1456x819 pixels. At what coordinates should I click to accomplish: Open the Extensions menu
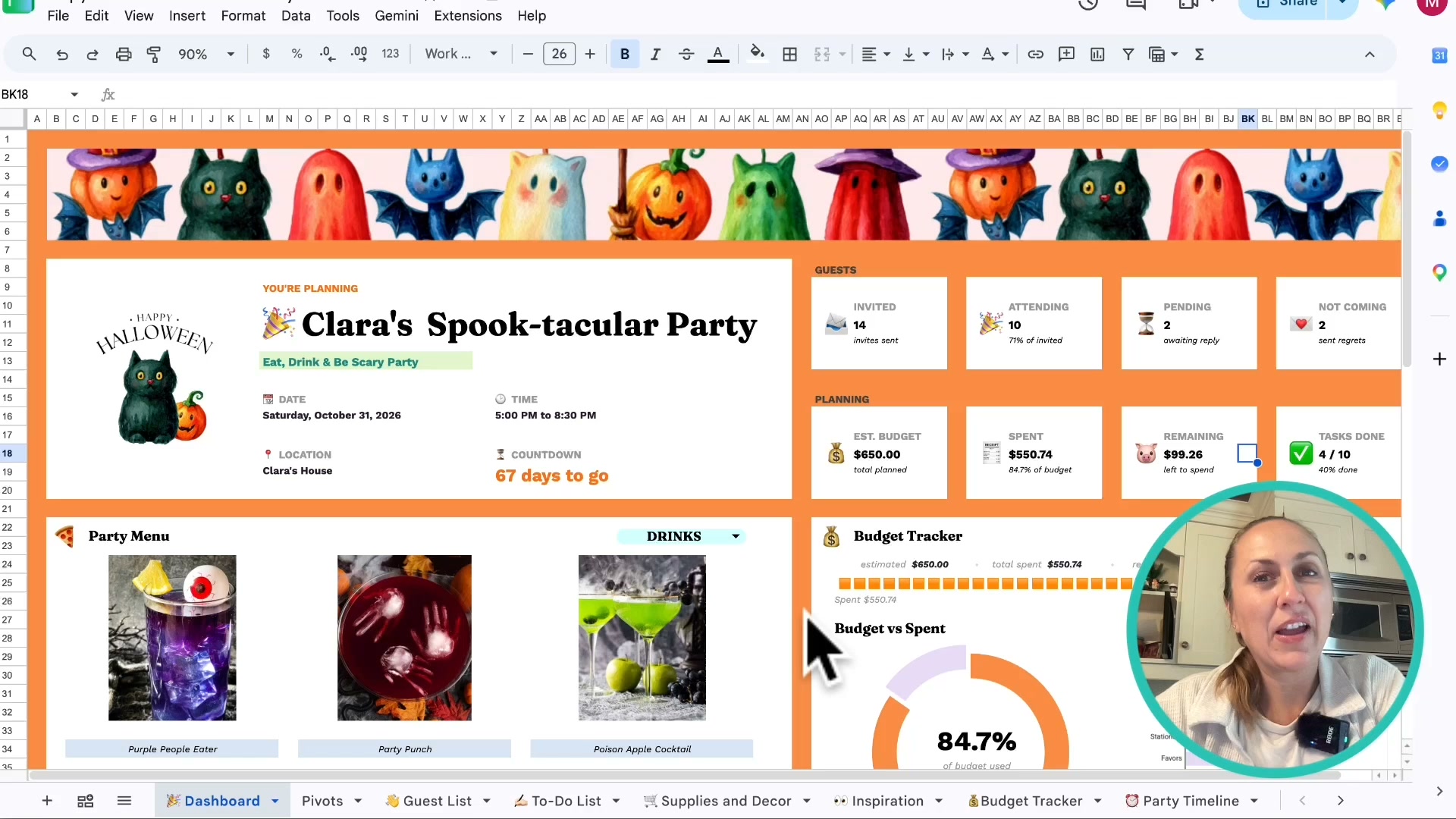468,15
